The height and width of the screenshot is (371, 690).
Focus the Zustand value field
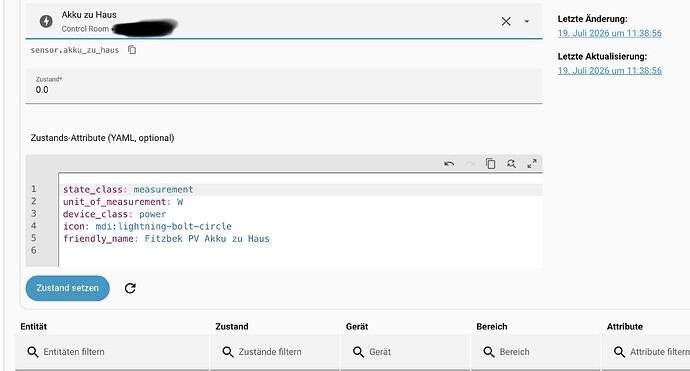tap(284, 86)
